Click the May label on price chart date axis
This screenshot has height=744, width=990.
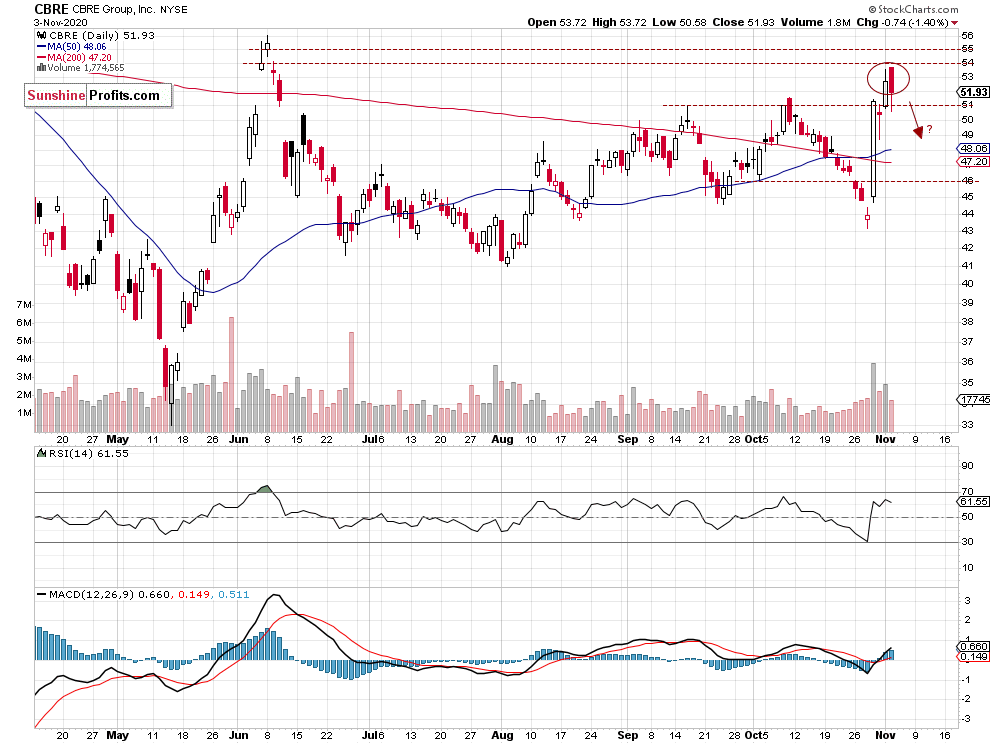coord(117,440)
